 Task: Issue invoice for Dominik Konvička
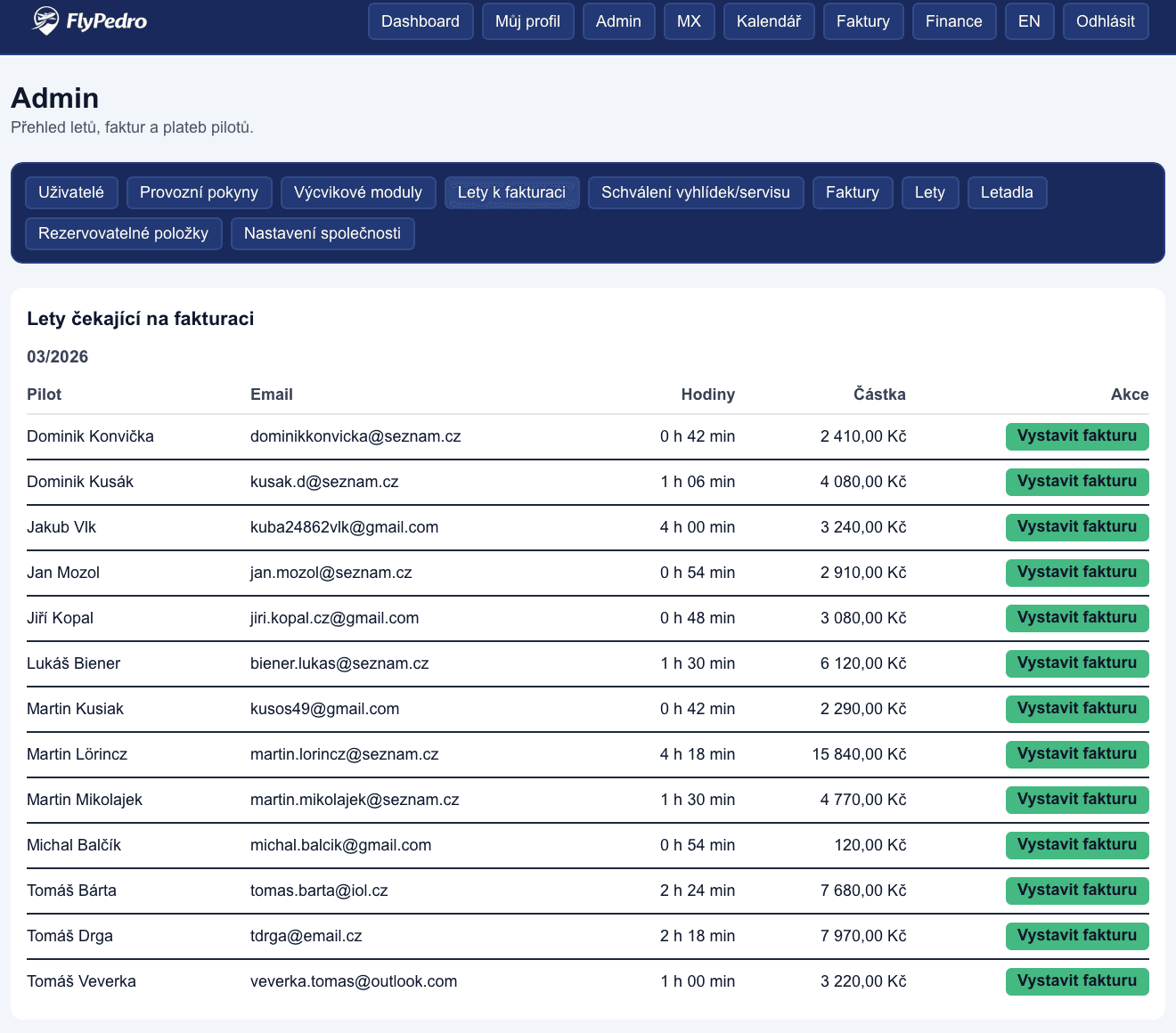pos(1076,436)
